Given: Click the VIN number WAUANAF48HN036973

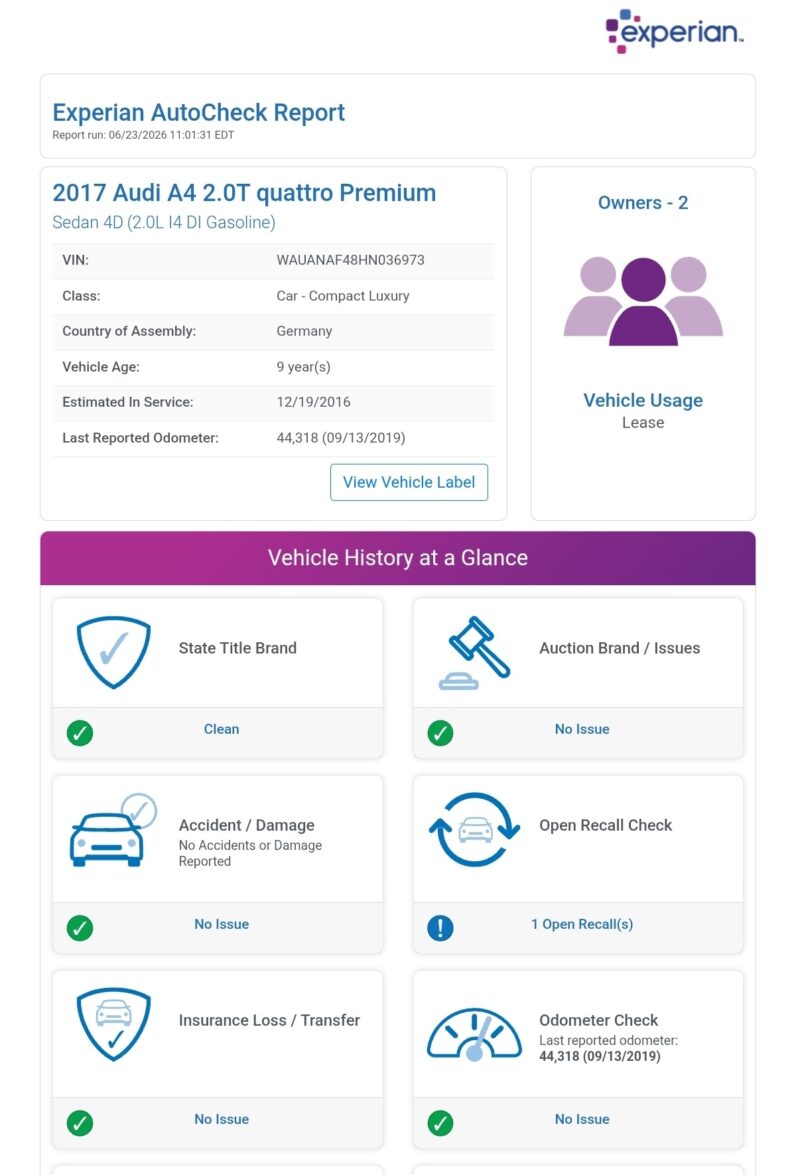Looking at the screenshot, I should point(350,260).
